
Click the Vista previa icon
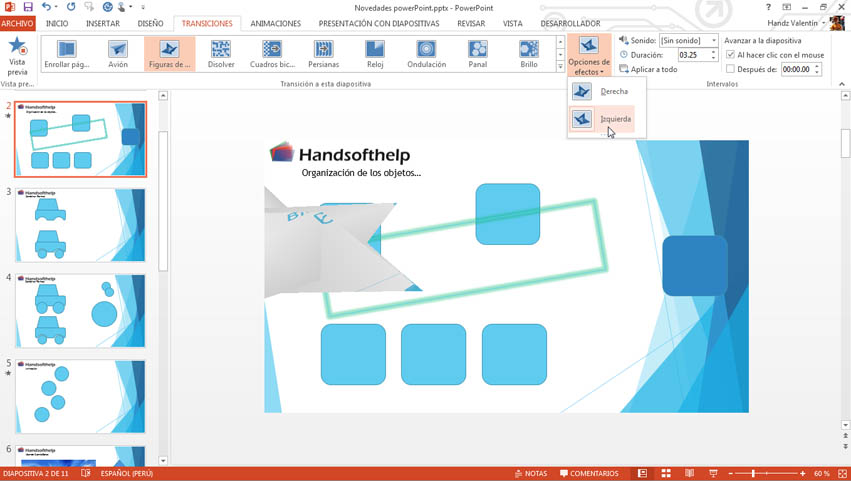[17, 48]
